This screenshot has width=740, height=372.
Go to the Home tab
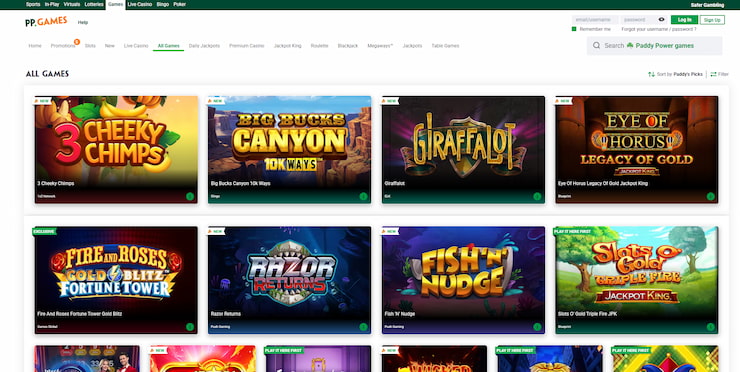click(35, 46)
